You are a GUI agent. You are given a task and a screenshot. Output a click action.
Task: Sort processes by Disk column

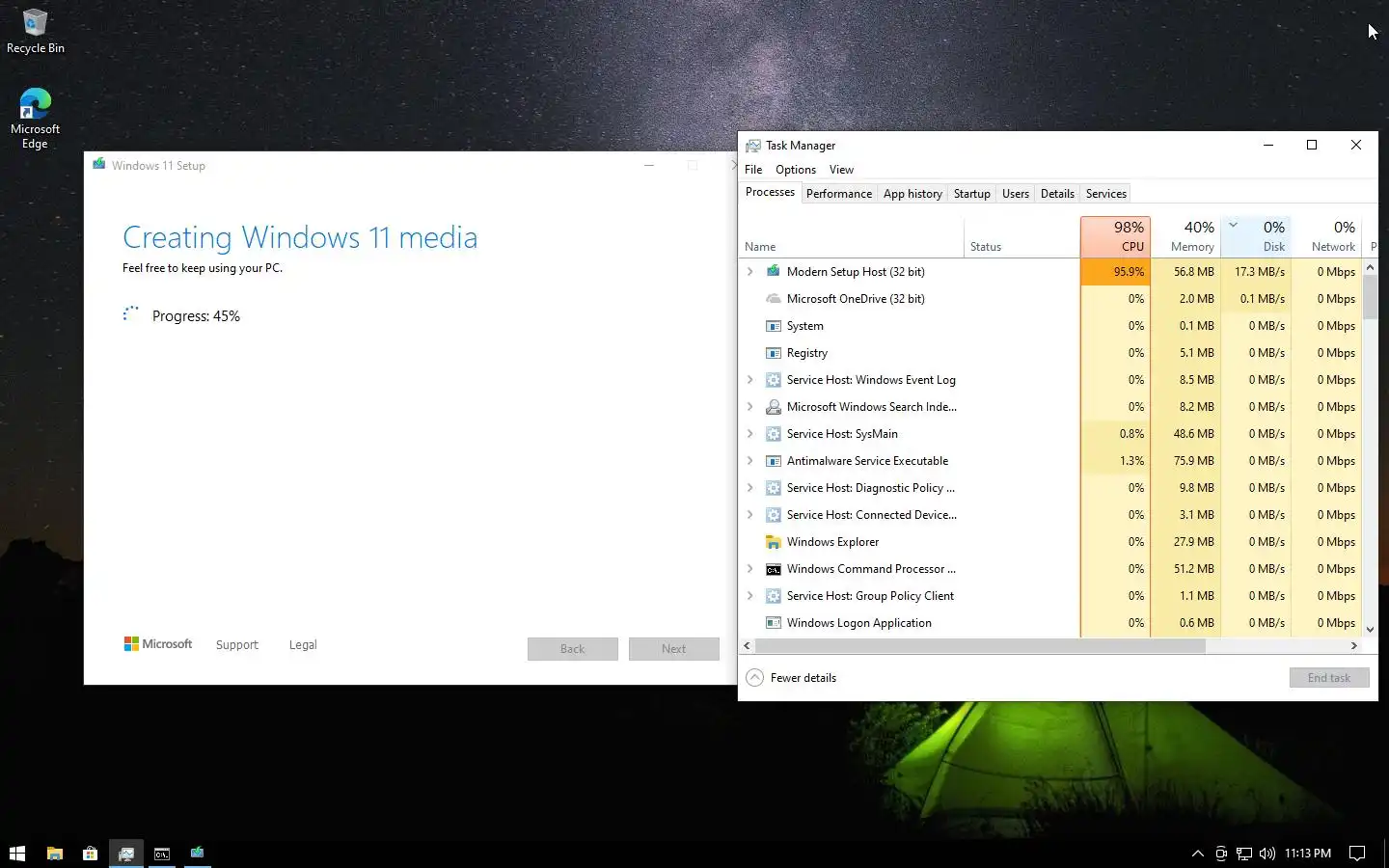tap(1256, 236)
